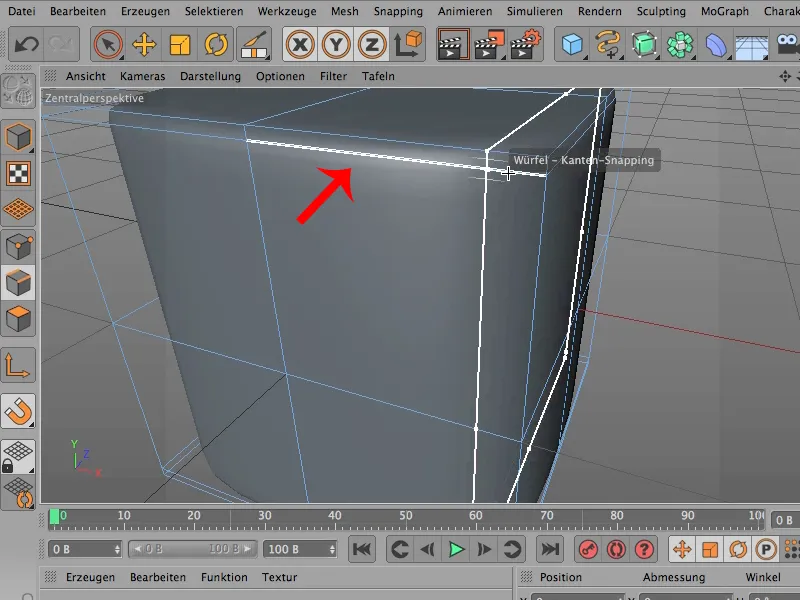Switch to Model mode cube icon
Viewport: 800px width, 600px height.
[18, 137]
